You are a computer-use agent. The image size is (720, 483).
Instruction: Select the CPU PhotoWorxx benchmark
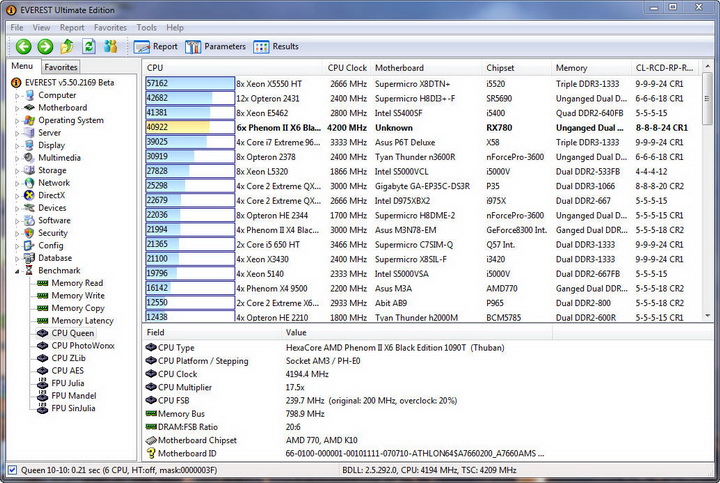pyautogui.click(x=83, y=346)
